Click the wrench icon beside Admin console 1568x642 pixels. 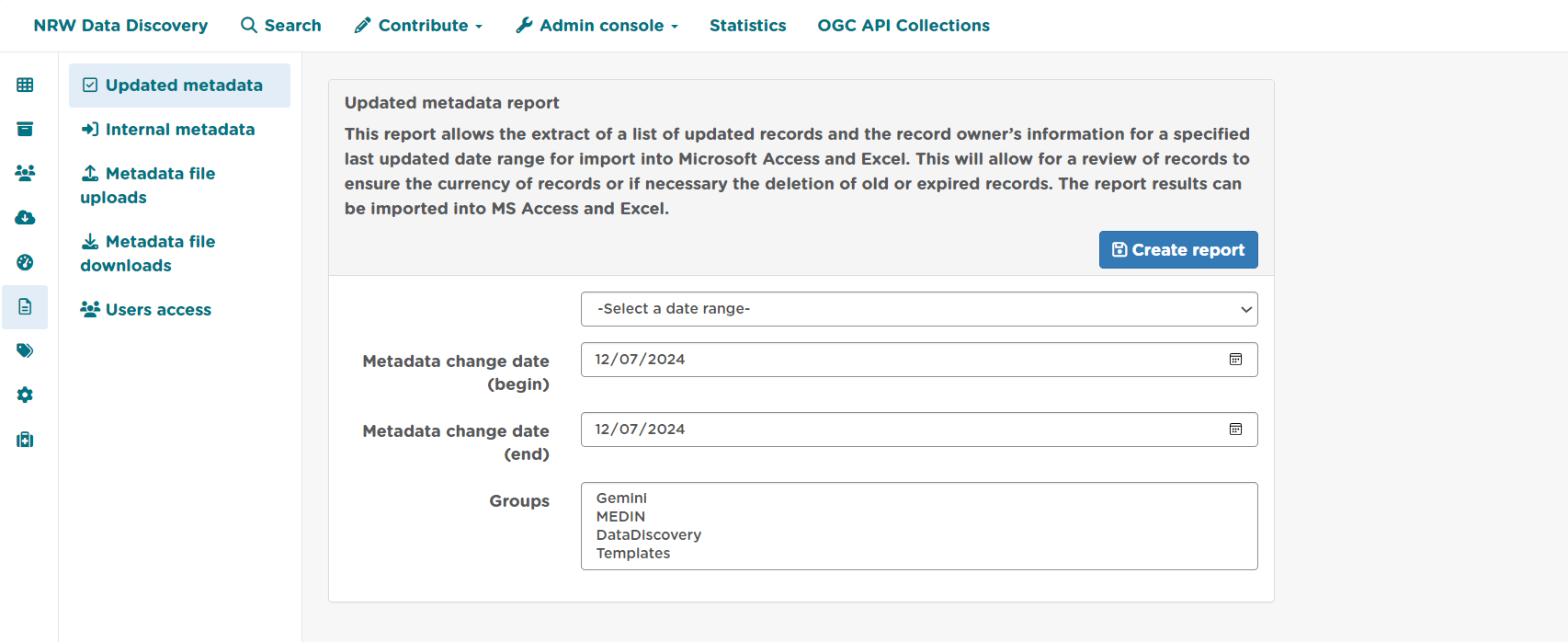click(524, 25)
